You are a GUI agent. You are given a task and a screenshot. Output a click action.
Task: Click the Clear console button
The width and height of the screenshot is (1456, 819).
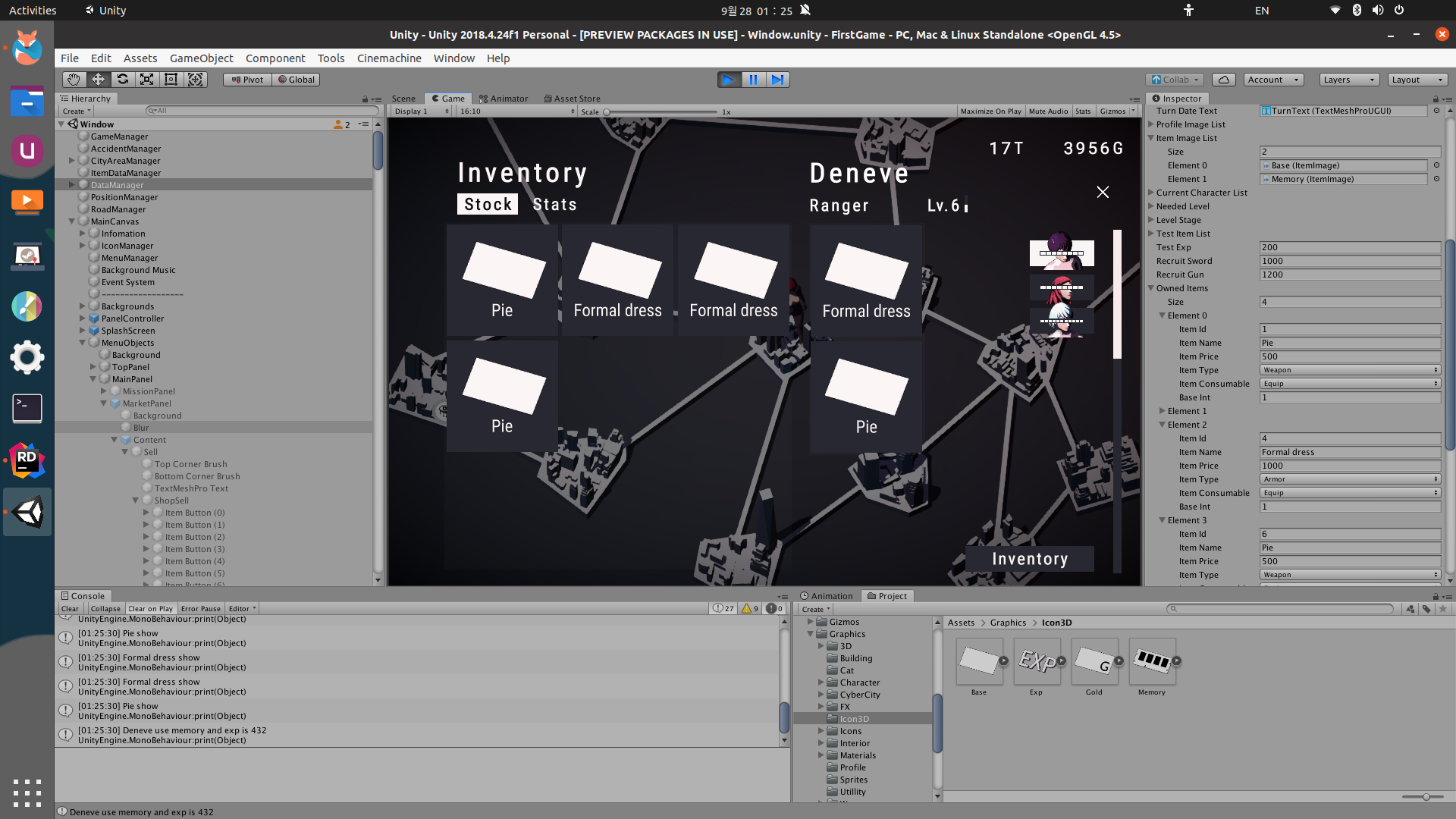click(x=70, y=609)
